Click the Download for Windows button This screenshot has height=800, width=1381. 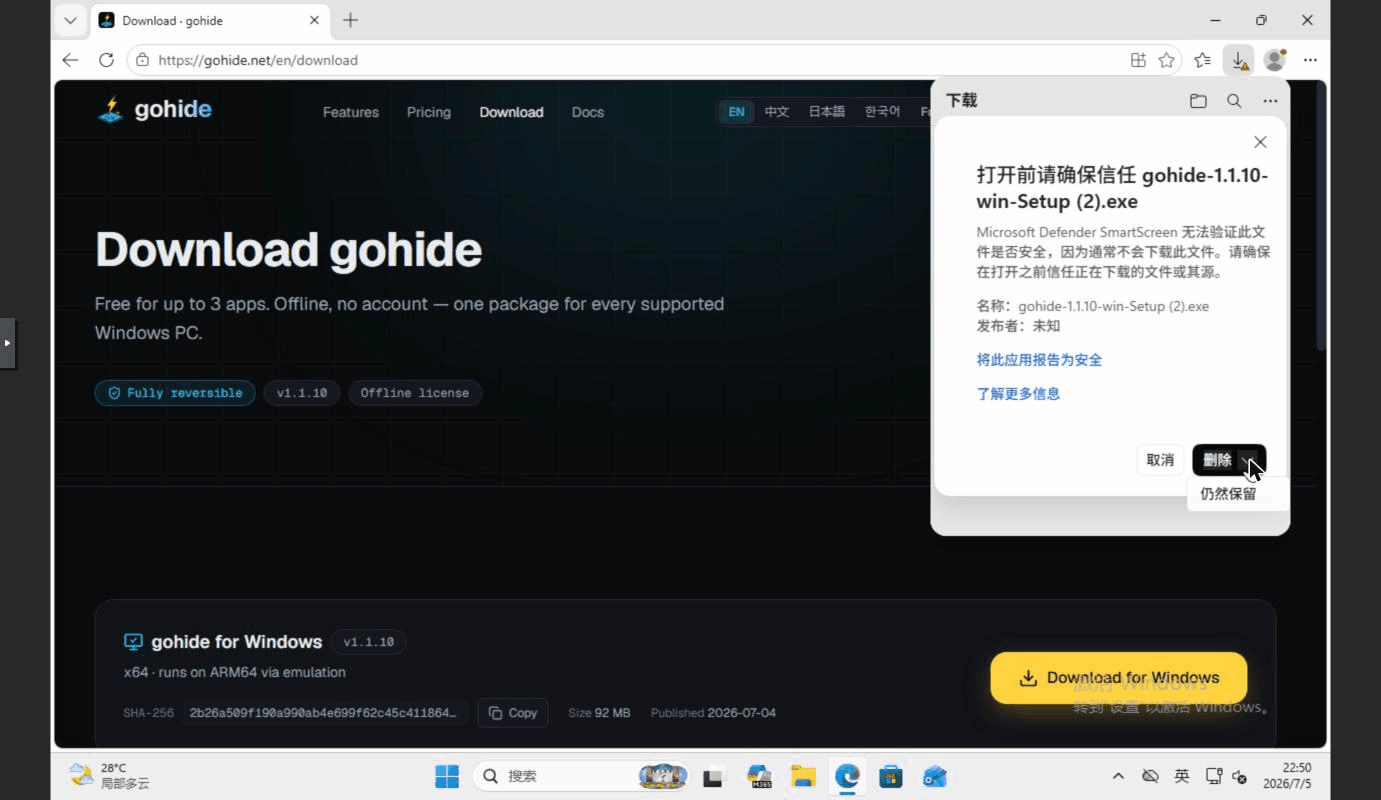coord(1119,678)
